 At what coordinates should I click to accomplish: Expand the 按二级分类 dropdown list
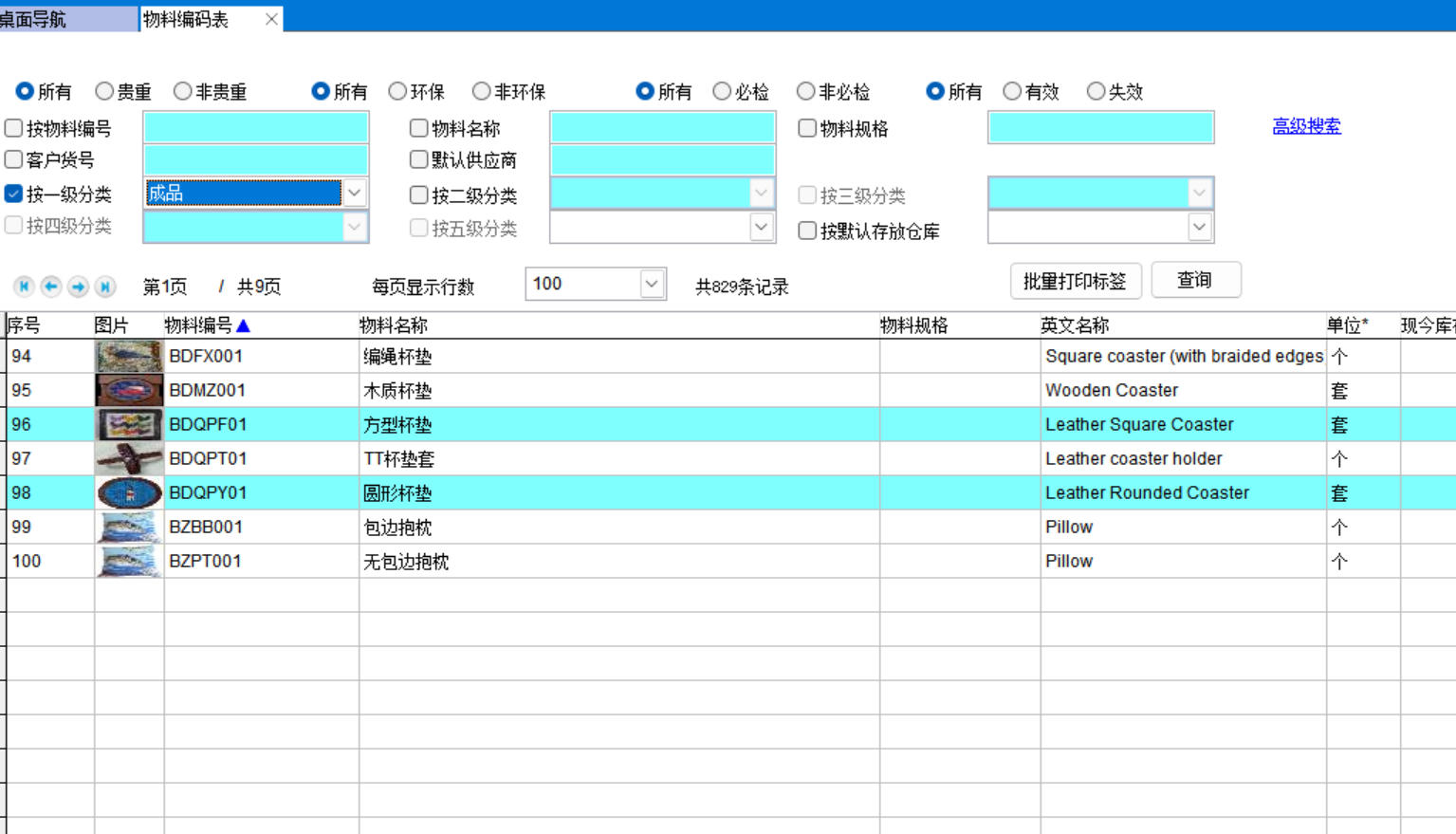click(x=761, y=194)
